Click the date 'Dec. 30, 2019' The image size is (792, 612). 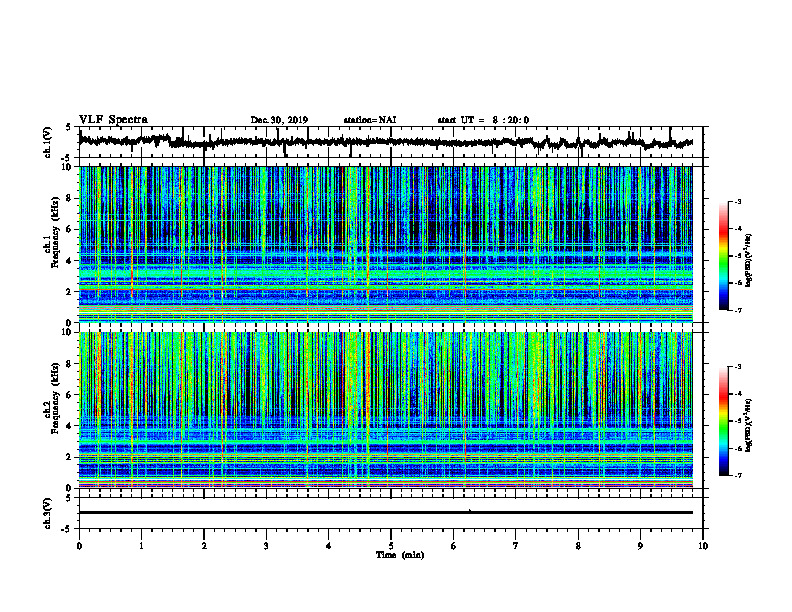[279, 120]
